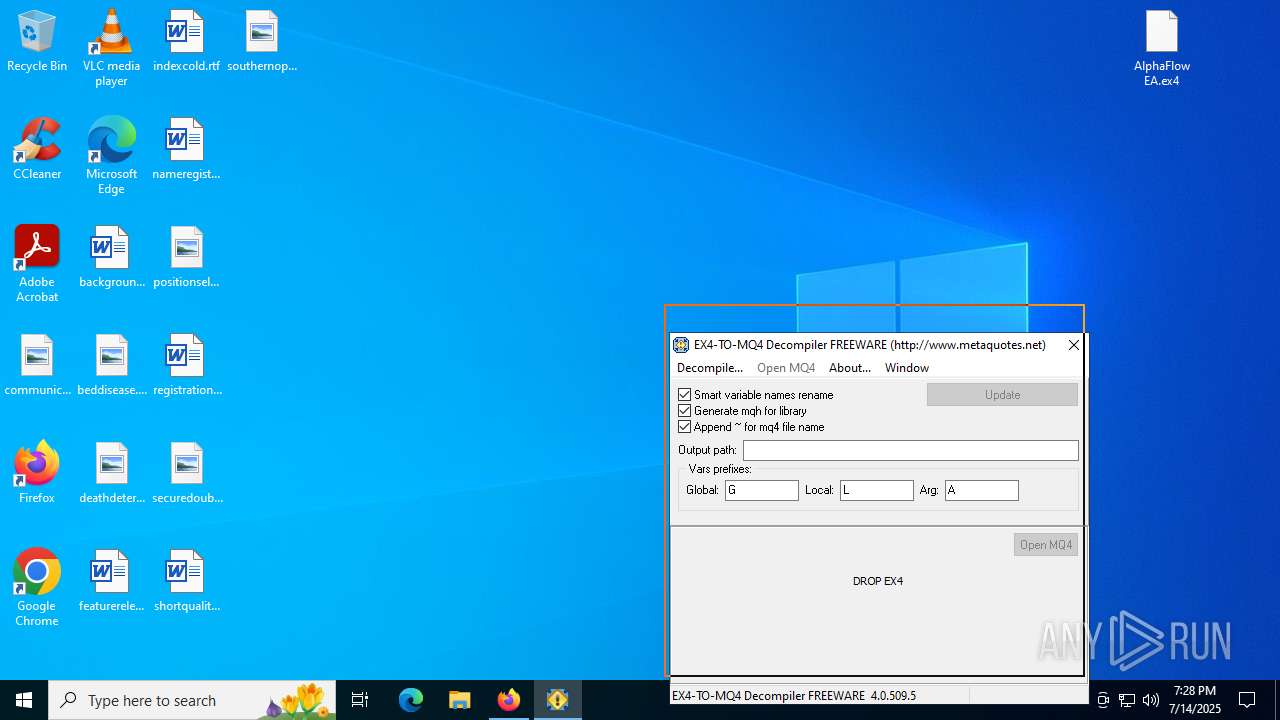The image size is (1280, 720).
Task: Open Task View from taskbar
Action: [x=360, y=700]
